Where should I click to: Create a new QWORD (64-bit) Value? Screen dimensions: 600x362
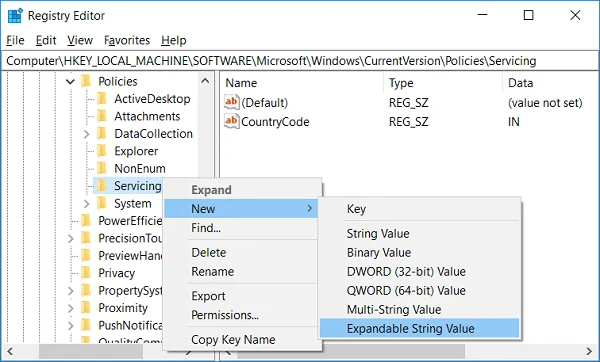pyautogui.click(x=419, y=290)
